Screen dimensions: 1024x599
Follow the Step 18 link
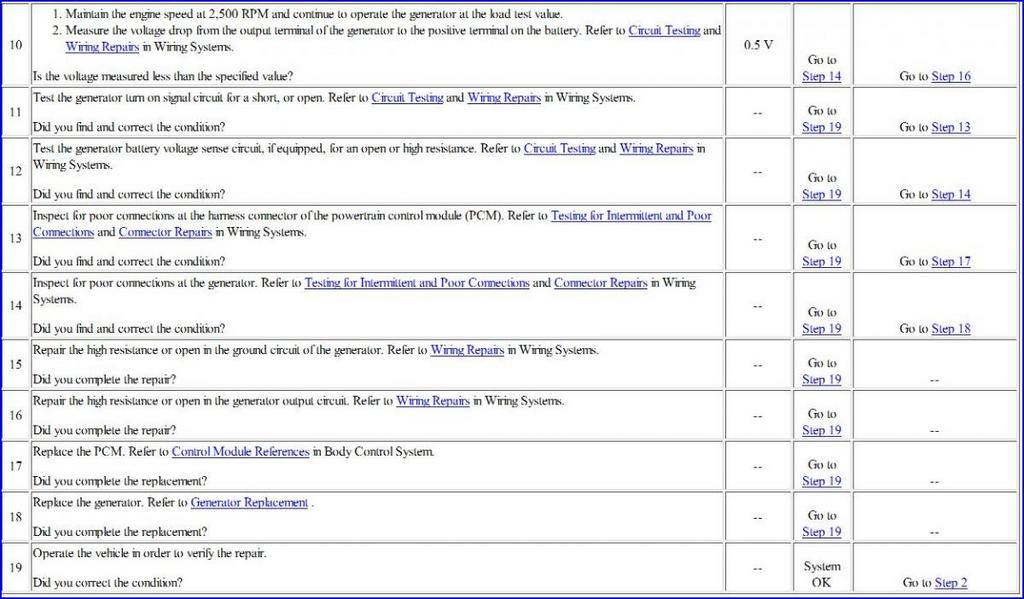(x=951, y=329)
